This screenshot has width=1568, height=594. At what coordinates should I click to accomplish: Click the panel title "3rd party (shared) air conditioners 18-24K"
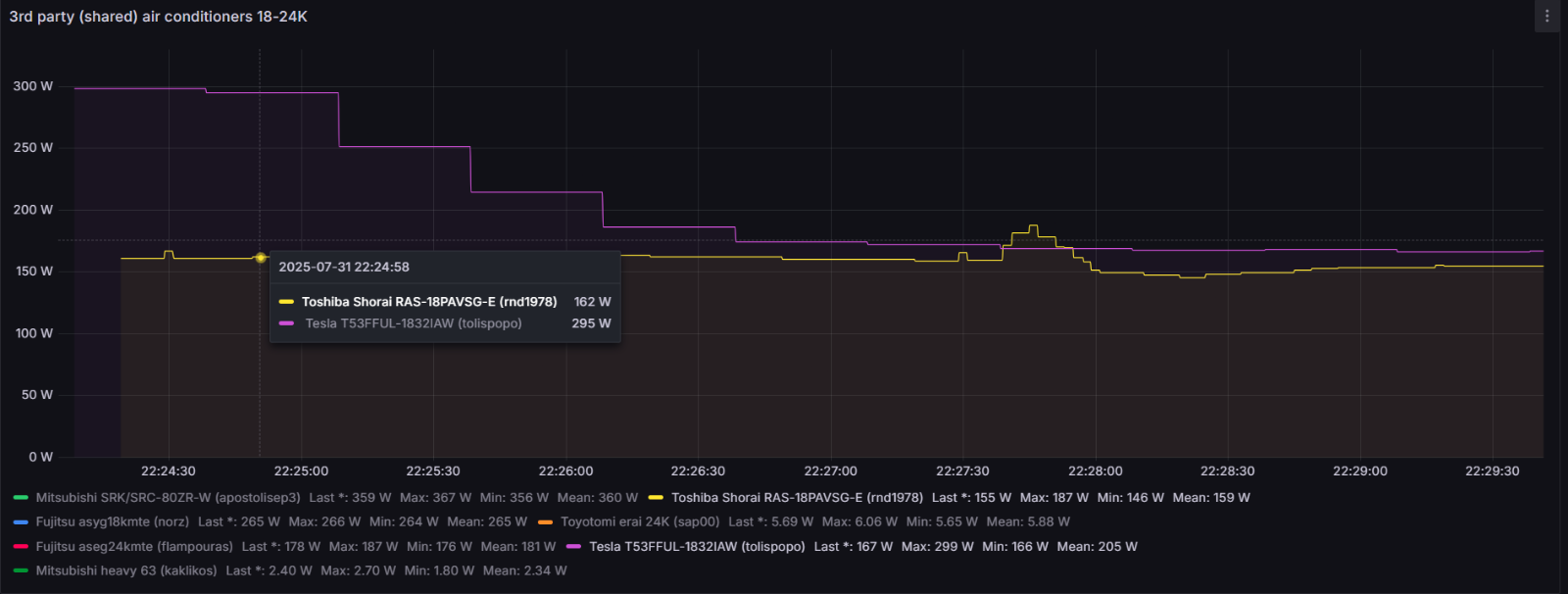coord(158,17)
